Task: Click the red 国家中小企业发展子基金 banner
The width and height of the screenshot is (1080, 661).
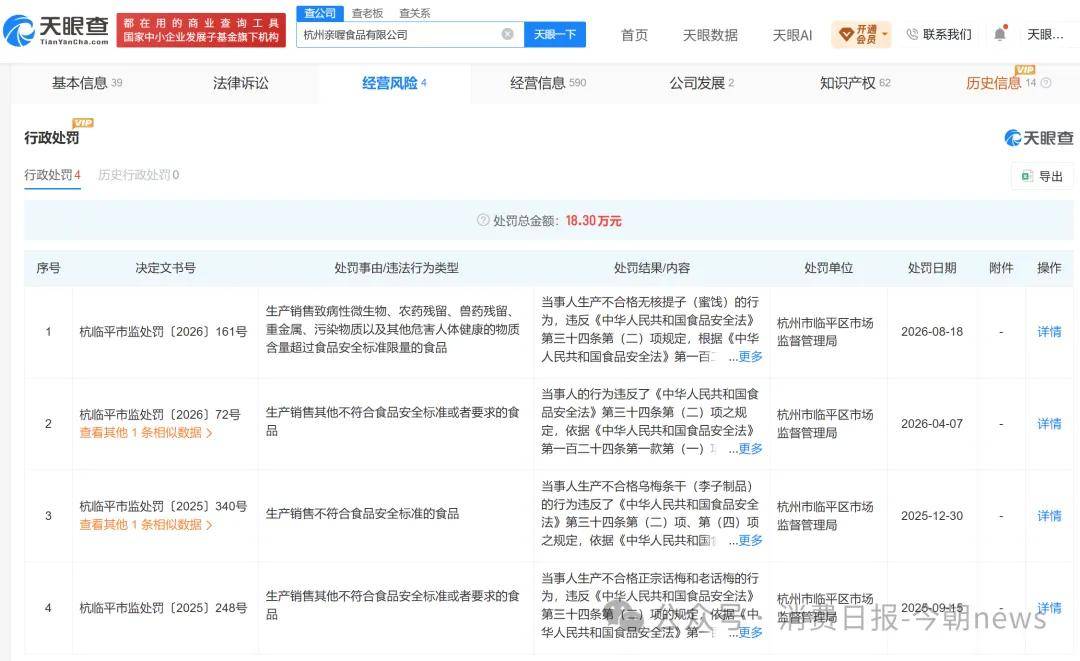Action: [201, 30]
